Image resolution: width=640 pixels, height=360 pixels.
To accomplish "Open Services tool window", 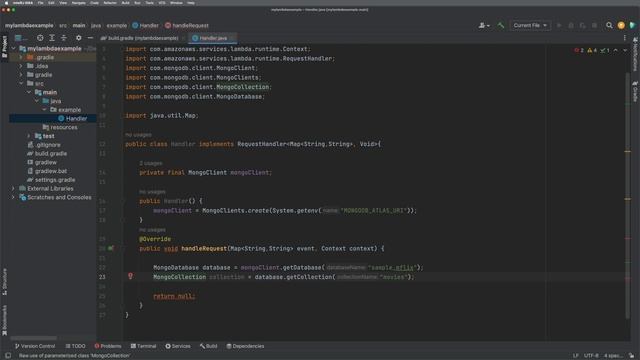I will [x=178, y=346].
